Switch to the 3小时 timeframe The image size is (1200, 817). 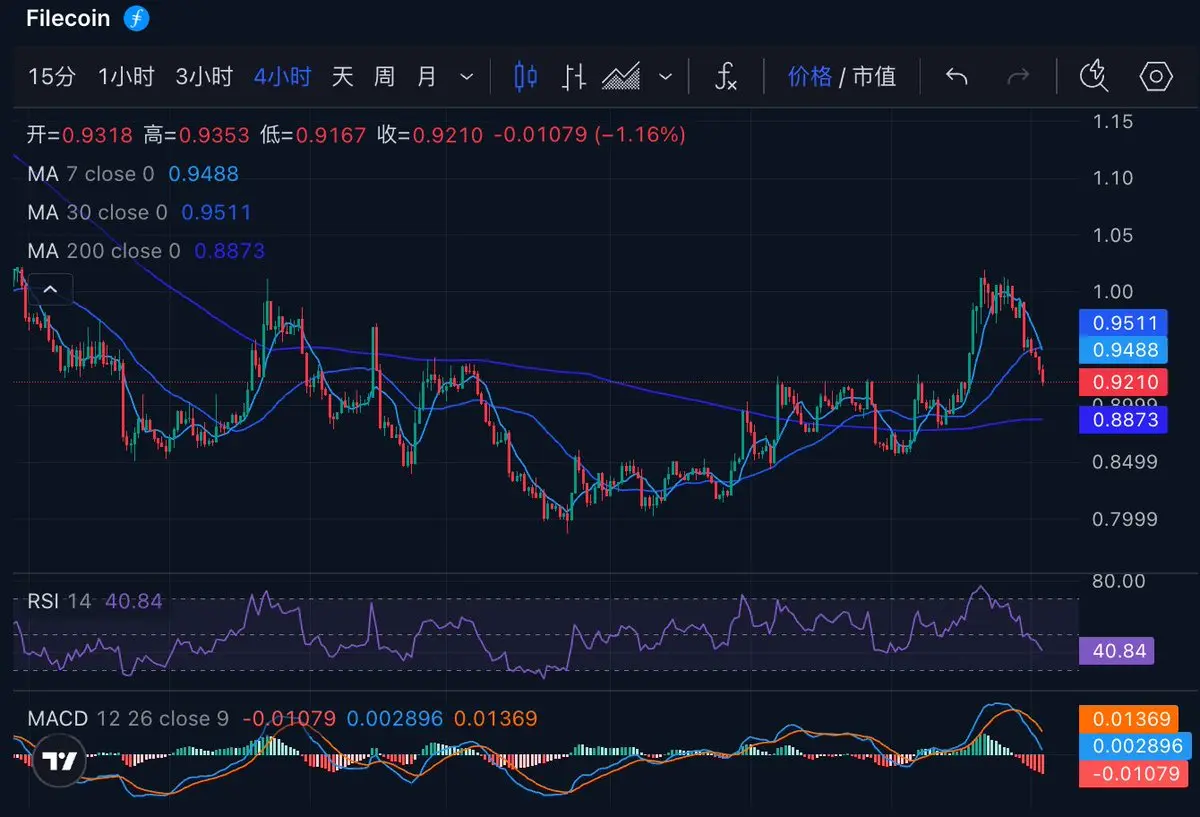(204, 77)
